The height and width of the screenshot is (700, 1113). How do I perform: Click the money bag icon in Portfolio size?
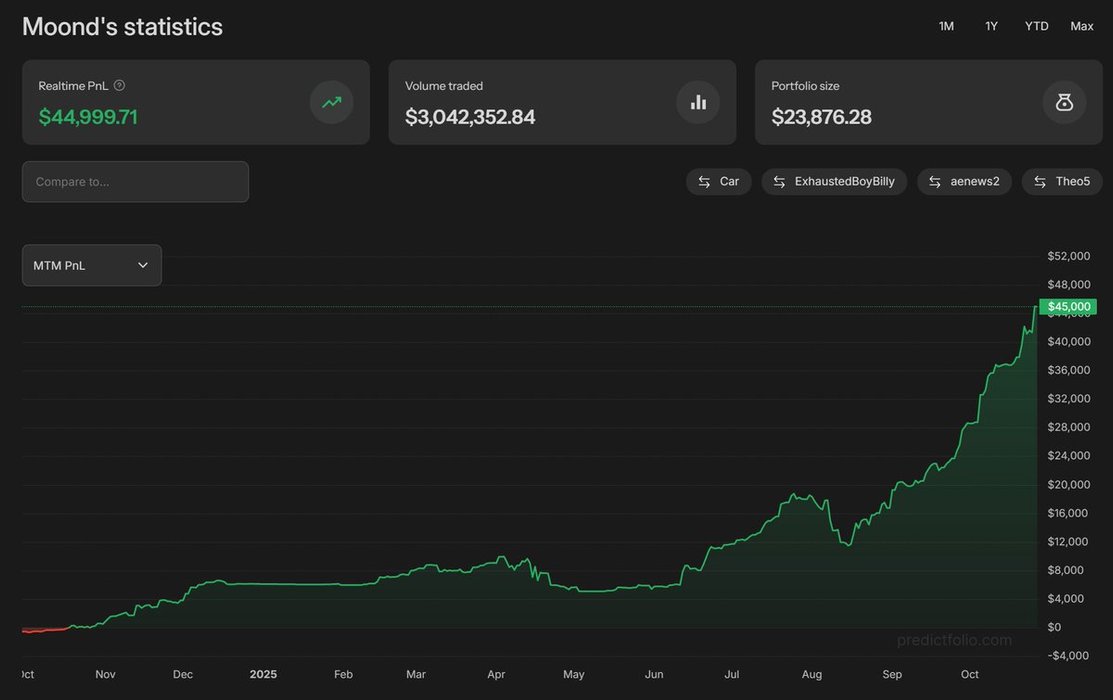1064,102
